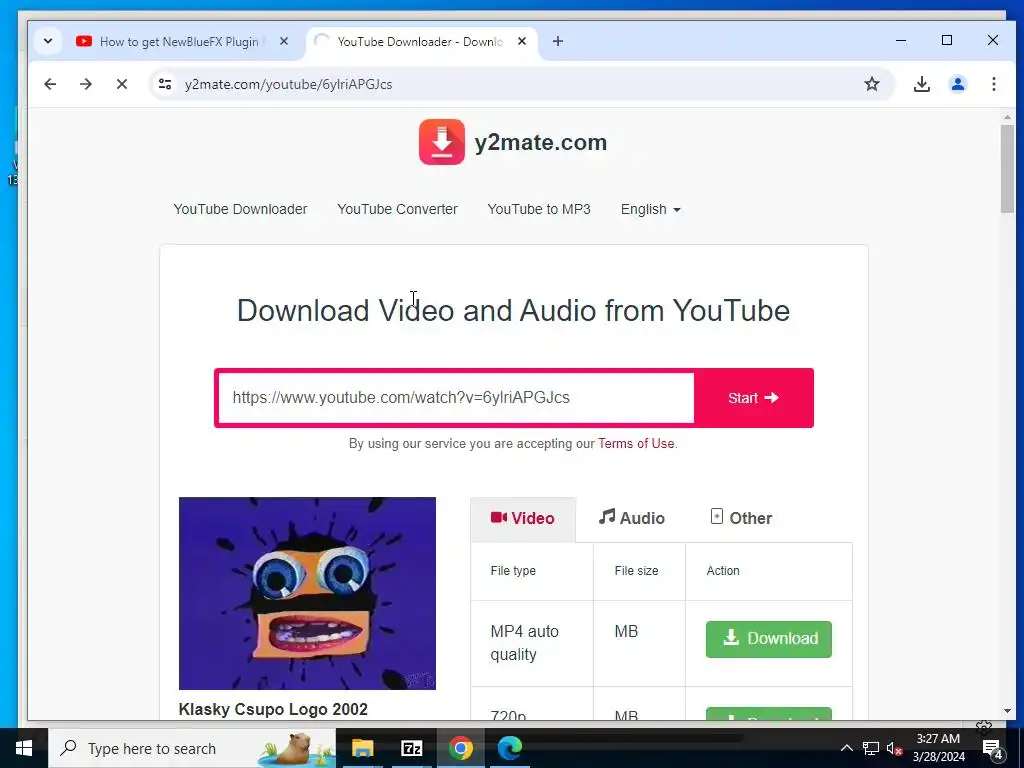Click the Chrome taskbar icon

pos(460,748)
